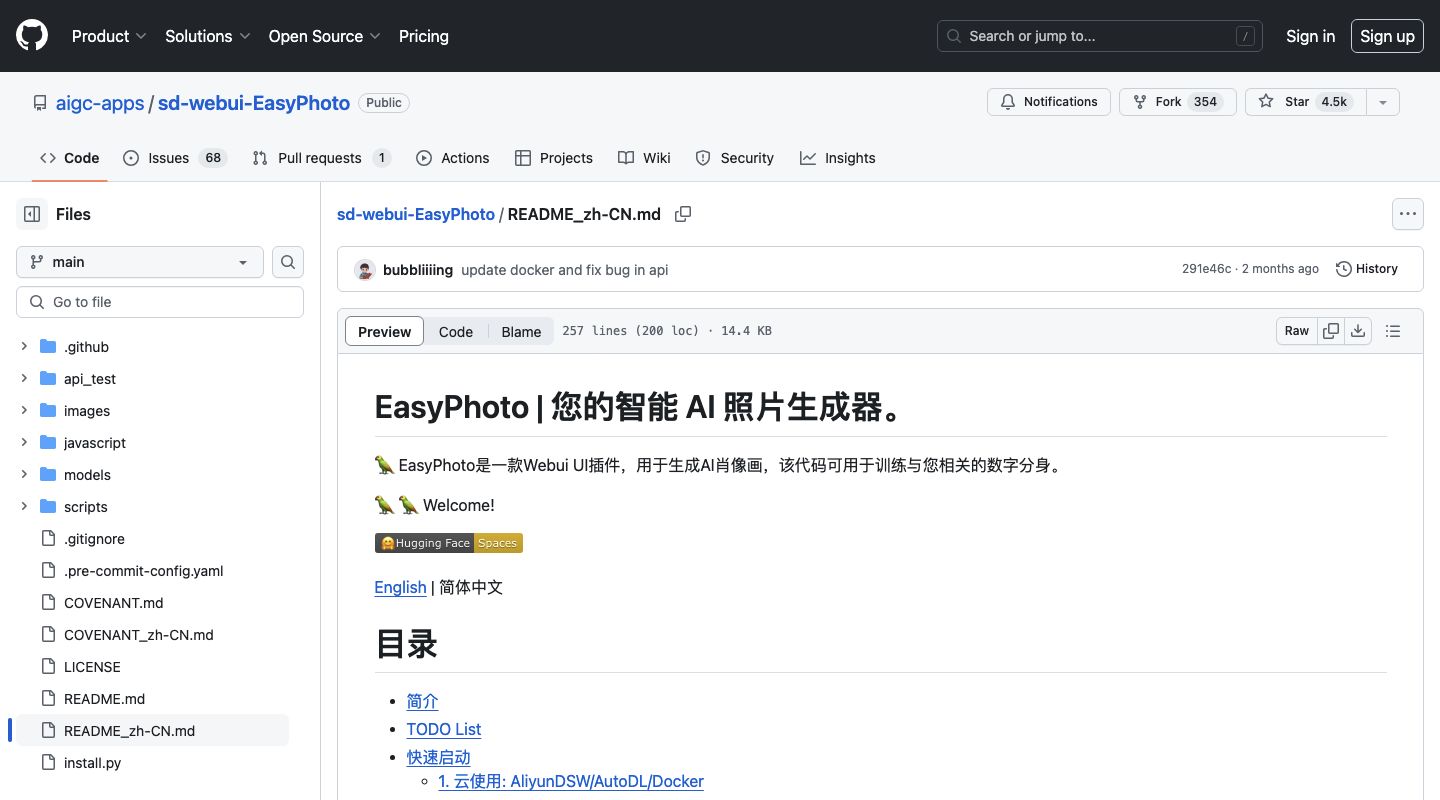Download the raw file icon

coord(1358,331)
